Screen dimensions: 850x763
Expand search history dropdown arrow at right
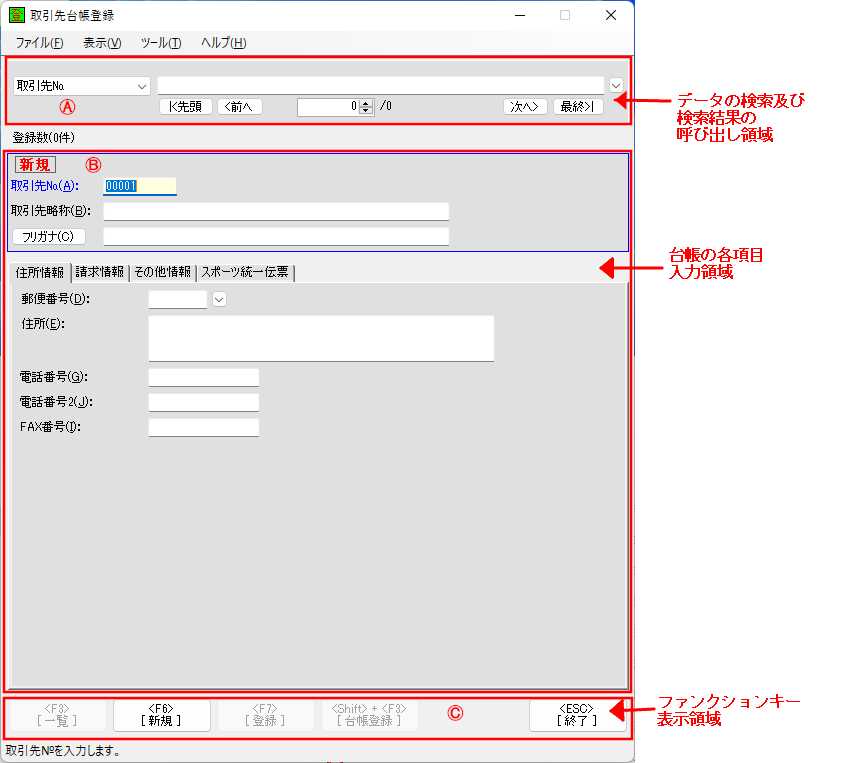tap(616, 86)
